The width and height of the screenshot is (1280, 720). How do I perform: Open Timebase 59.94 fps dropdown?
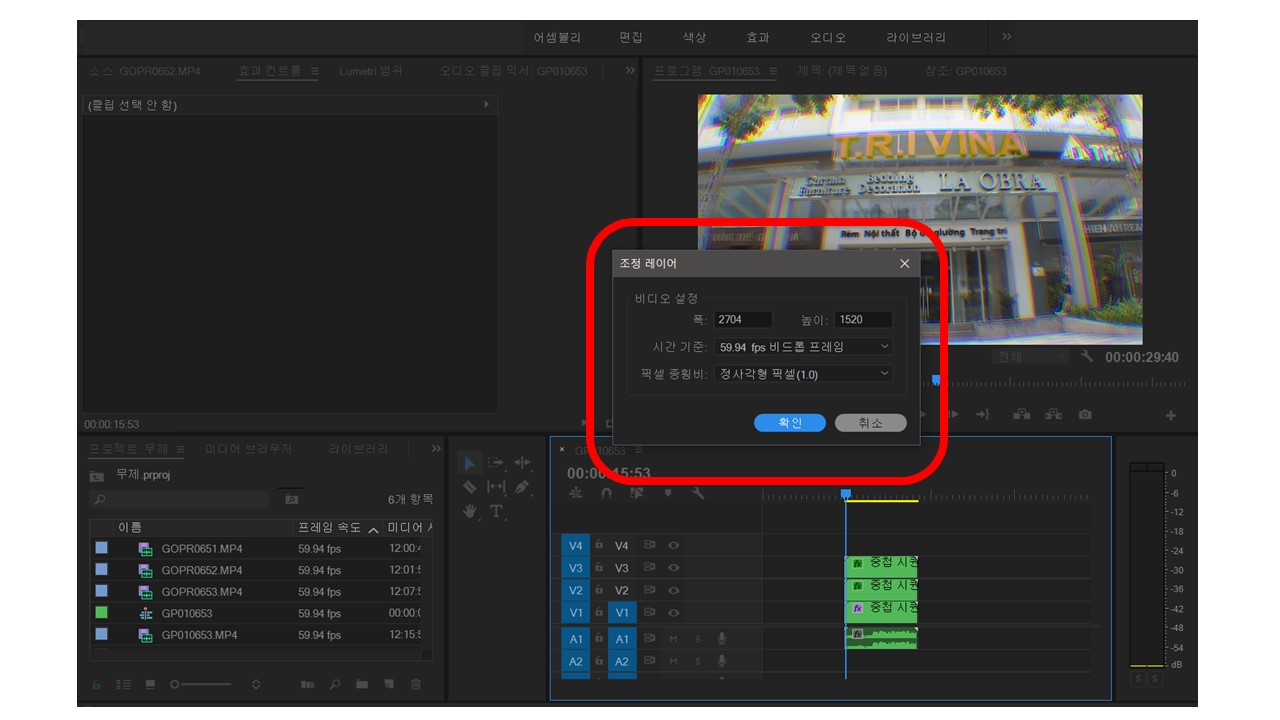point(804,347)
